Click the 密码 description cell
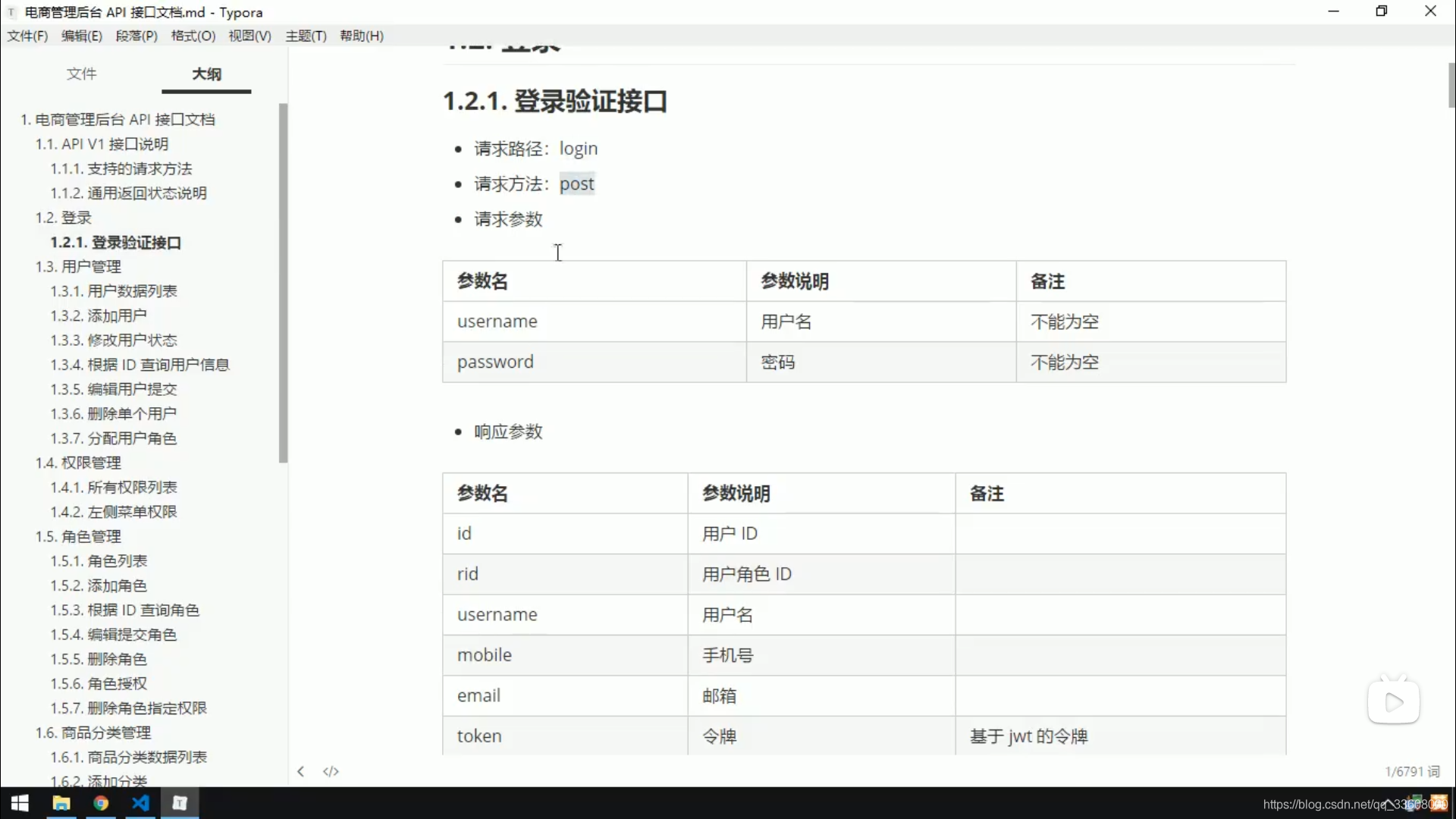 pos(881,362)
